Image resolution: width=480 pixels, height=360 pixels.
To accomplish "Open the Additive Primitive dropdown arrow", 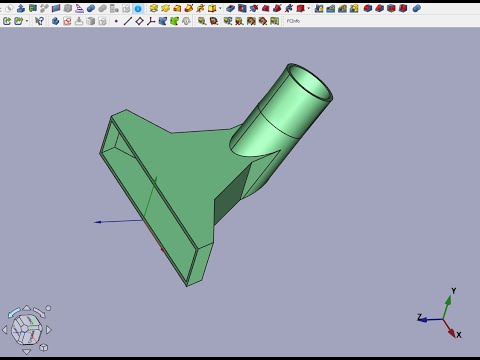I will 220,8.
